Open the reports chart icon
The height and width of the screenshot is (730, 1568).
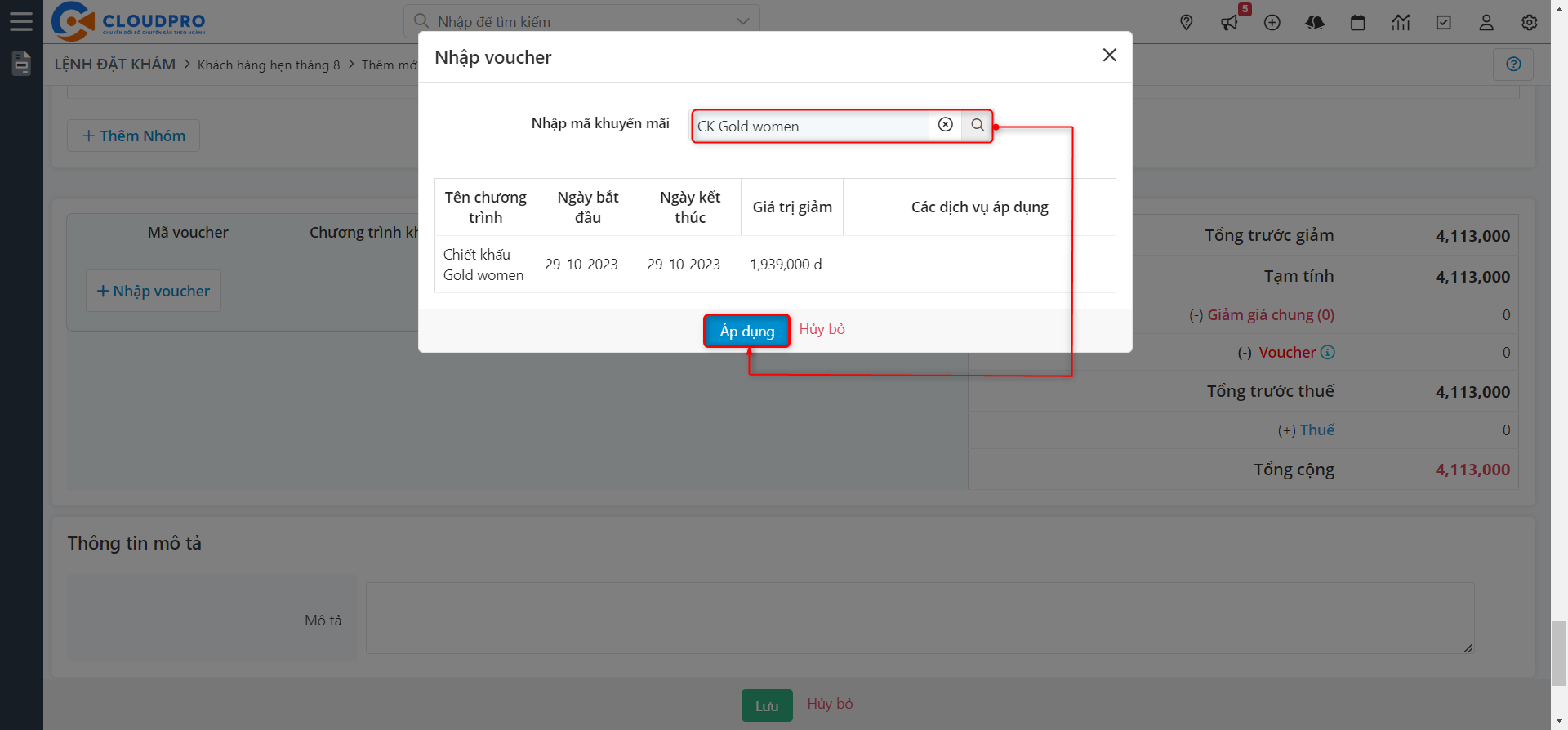point(1401,23)
